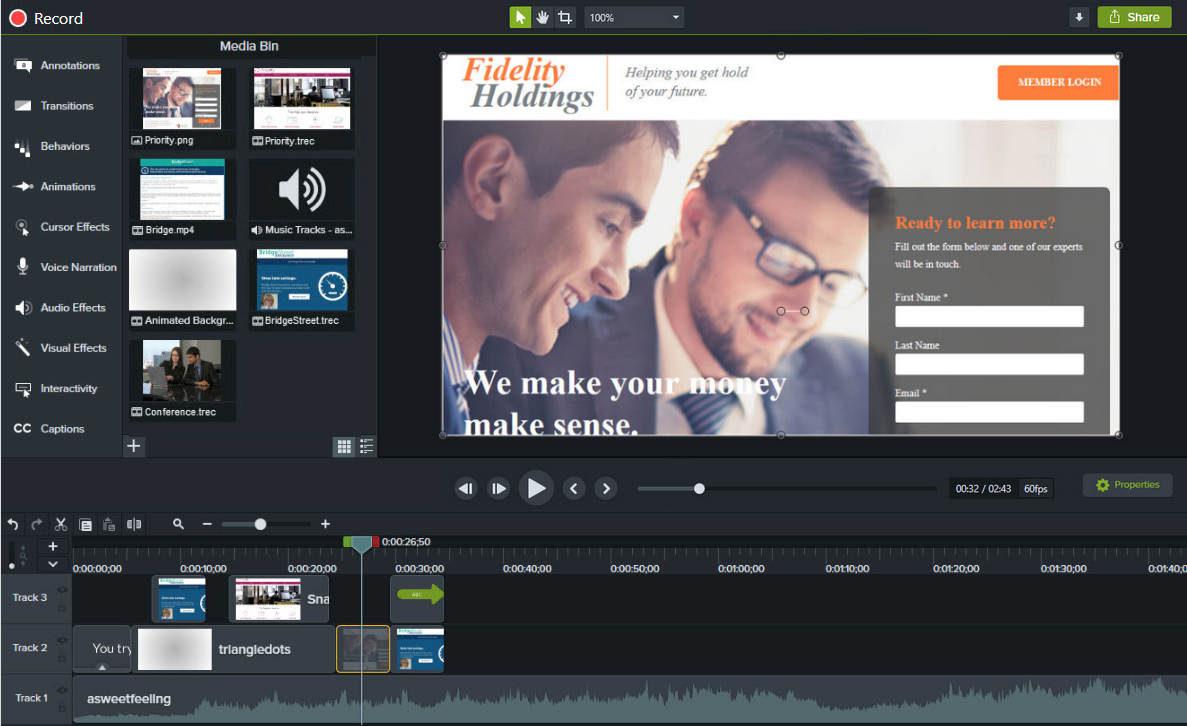This screenshot has height=726, width=1187.
Task: Select Priority.png in the Media Bin
Action: 182,107
